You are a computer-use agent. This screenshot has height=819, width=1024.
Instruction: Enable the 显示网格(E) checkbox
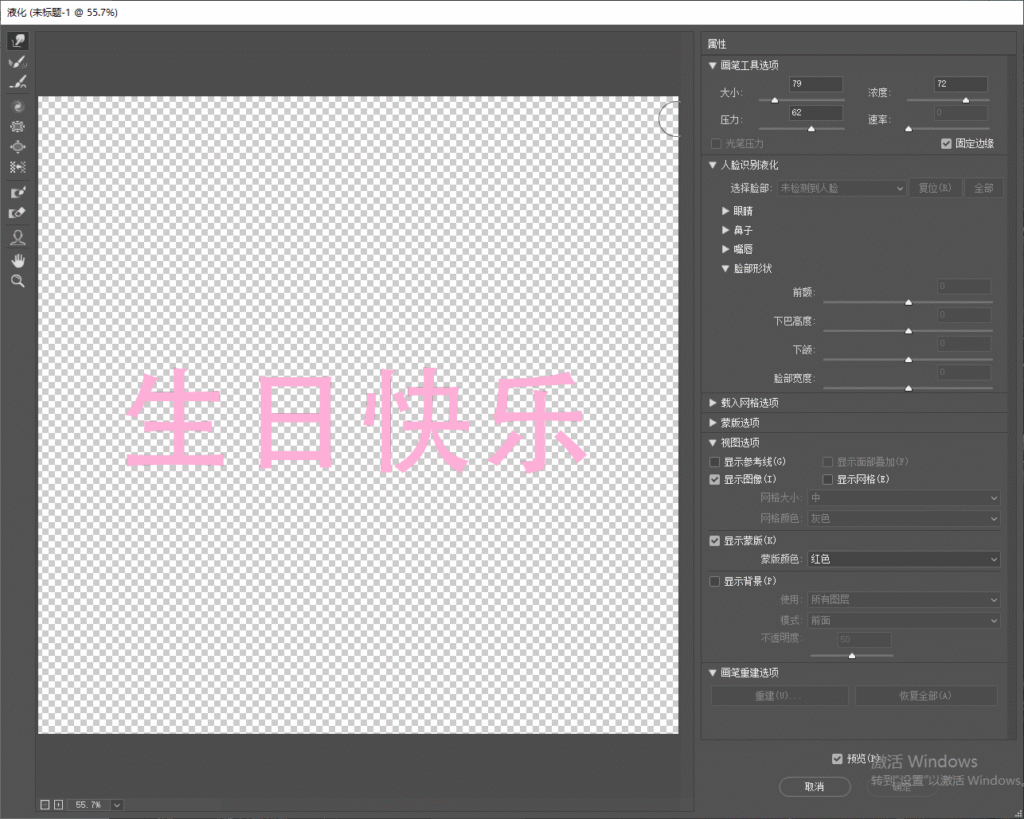point(828,479)
